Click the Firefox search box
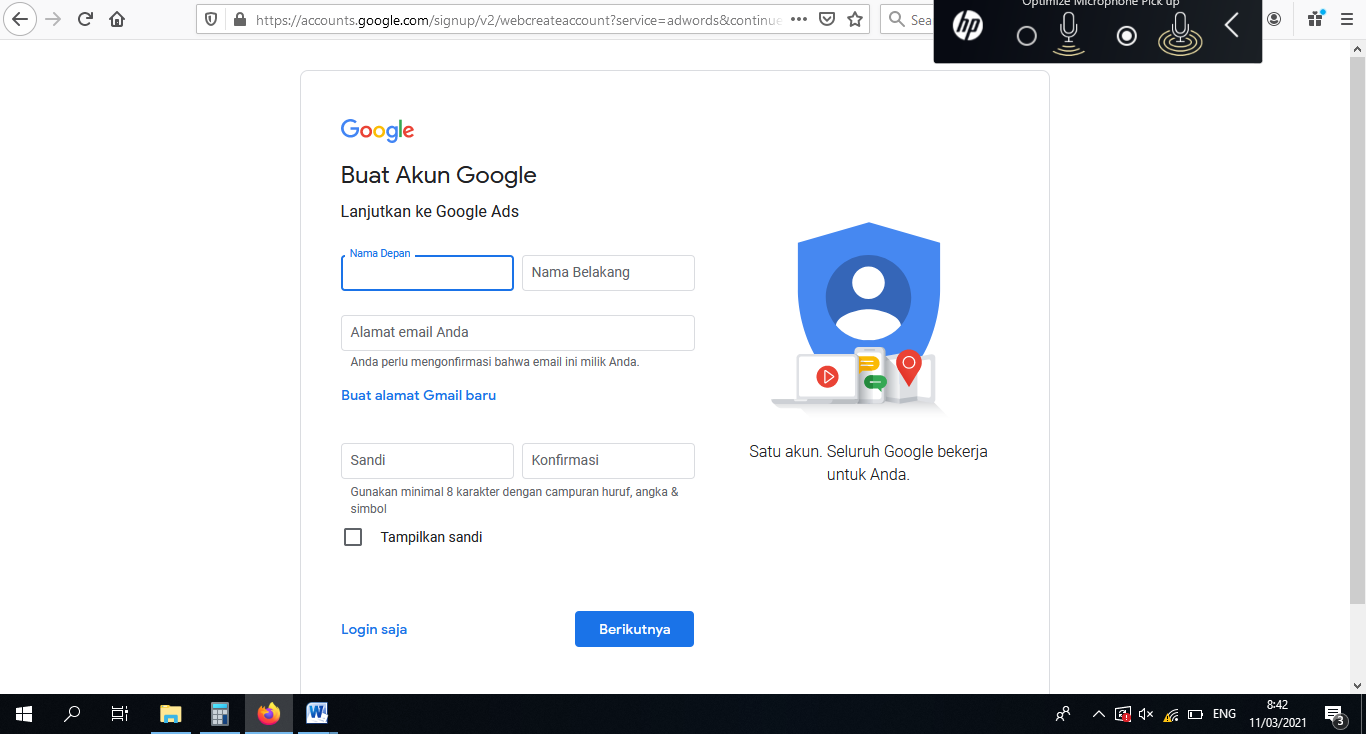The height and width of the screenshot is (734, 1366). [x=905, y=19]
